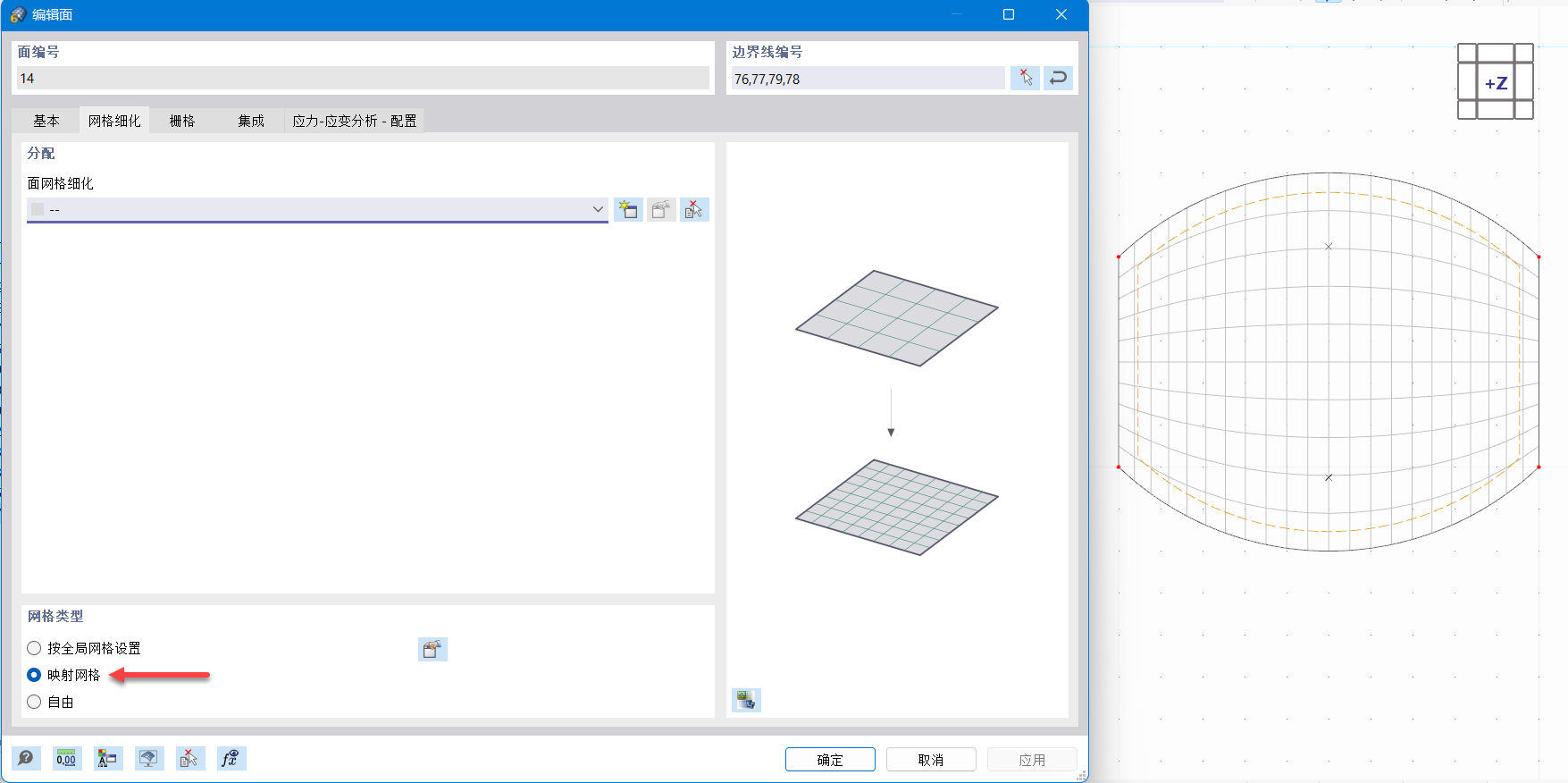This screenshot has height=783, width=1568.
Task: Click the display screen icon in bottom toolbar
Action: [x=149, y=759]
